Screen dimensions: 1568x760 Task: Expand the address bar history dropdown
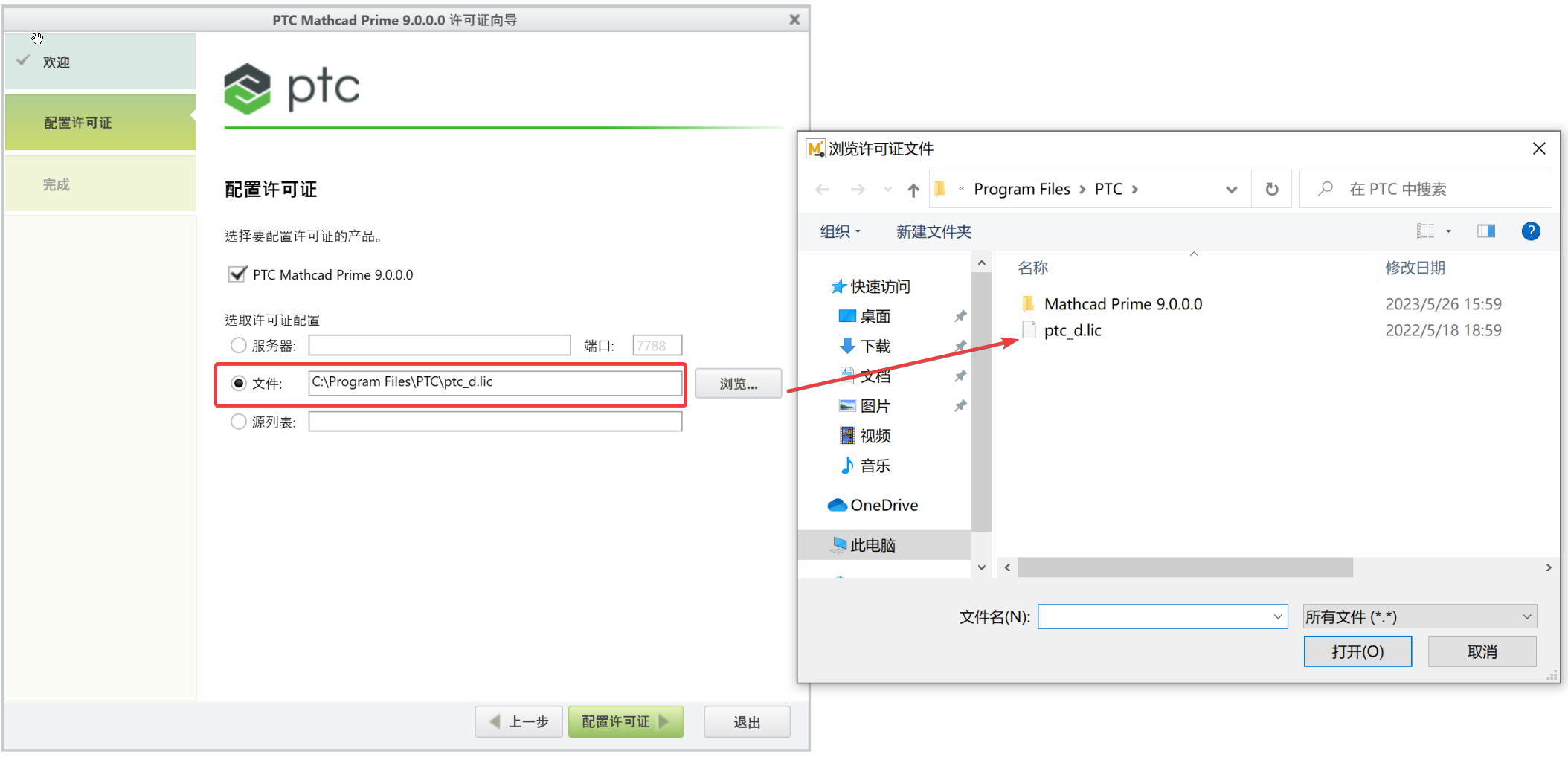pos(1231,190)
